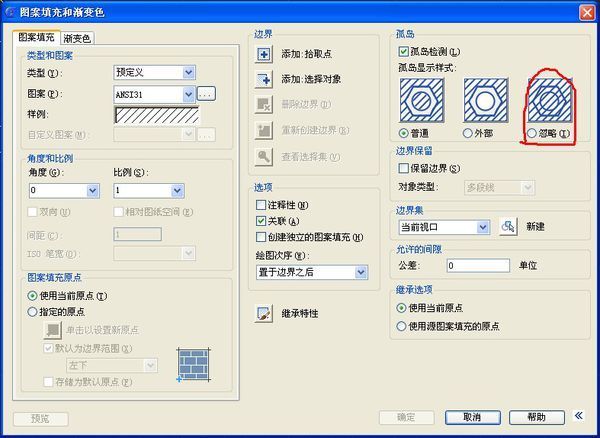Viewport: 600px width, 438px height.
Task: Select the 忽略 radio button
Action: point(531,133)
